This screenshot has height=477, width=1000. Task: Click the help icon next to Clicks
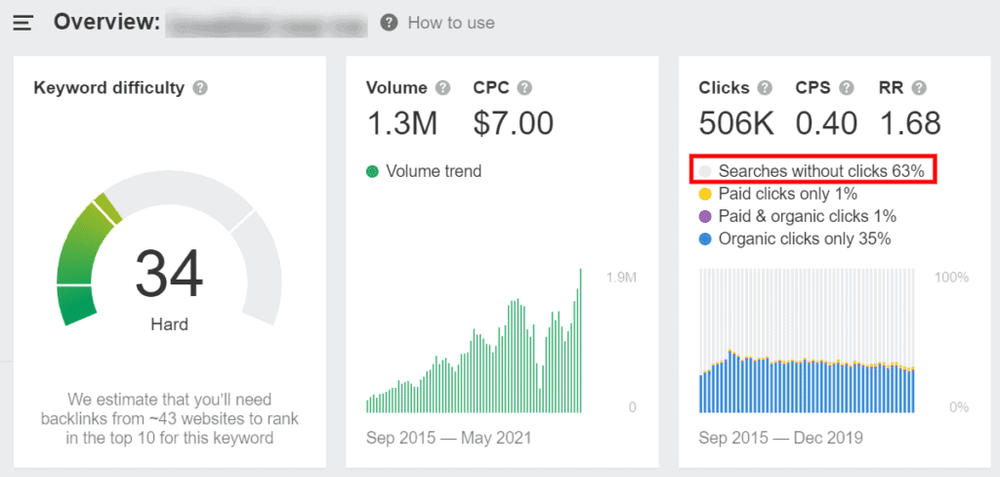tap(765, 88)
